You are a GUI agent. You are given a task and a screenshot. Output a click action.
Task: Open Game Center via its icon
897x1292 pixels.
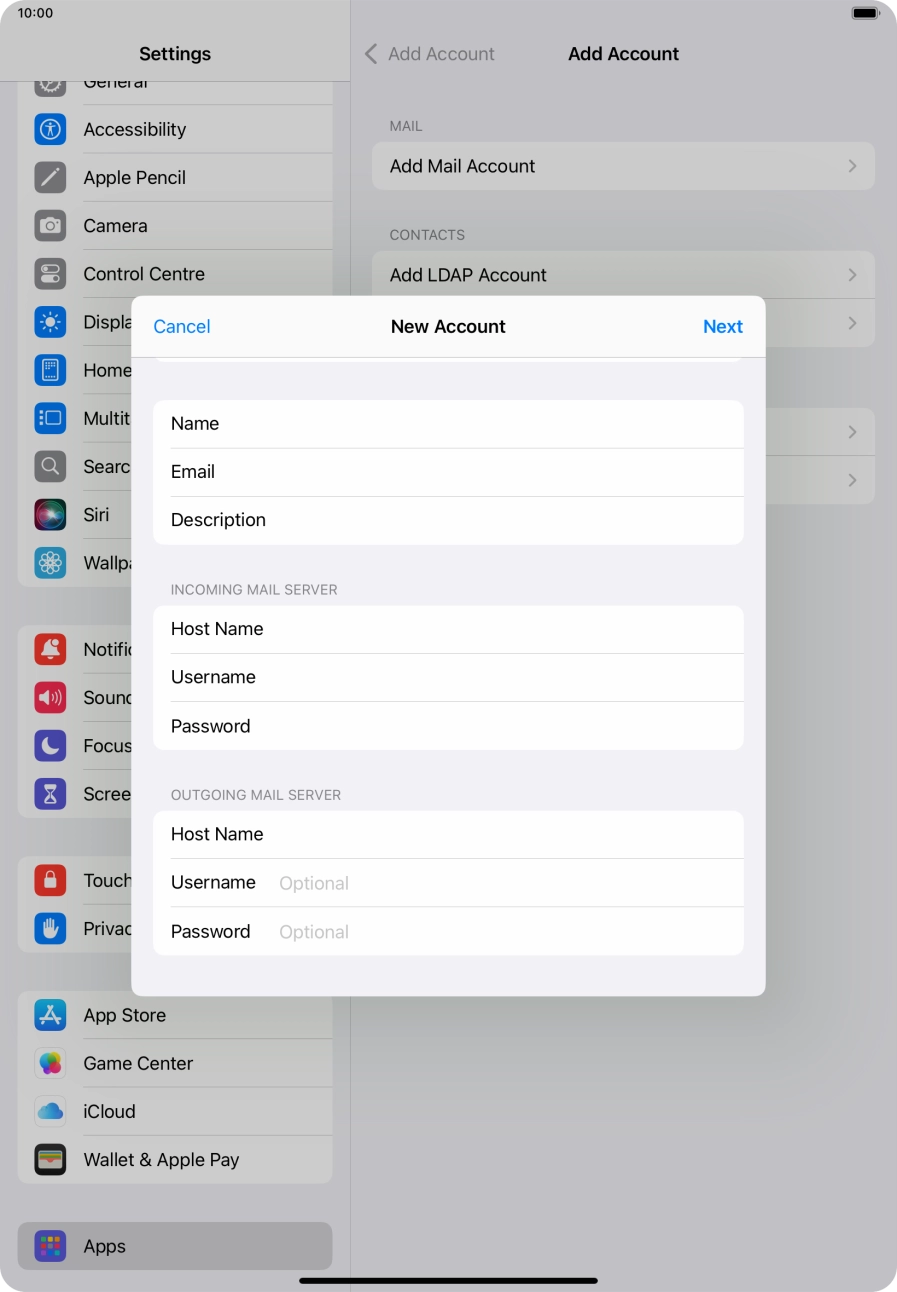50,1063
